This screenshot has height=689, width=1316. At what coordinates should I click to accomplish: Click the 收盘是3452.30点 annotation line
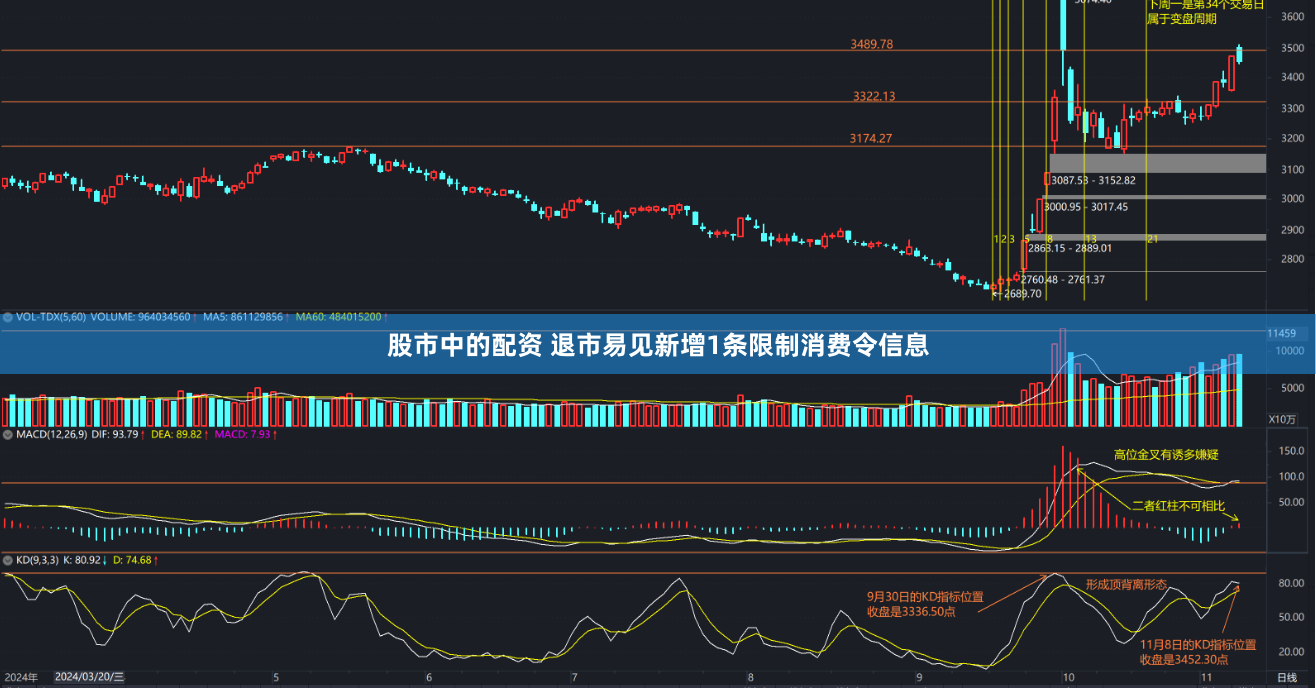1184,659
